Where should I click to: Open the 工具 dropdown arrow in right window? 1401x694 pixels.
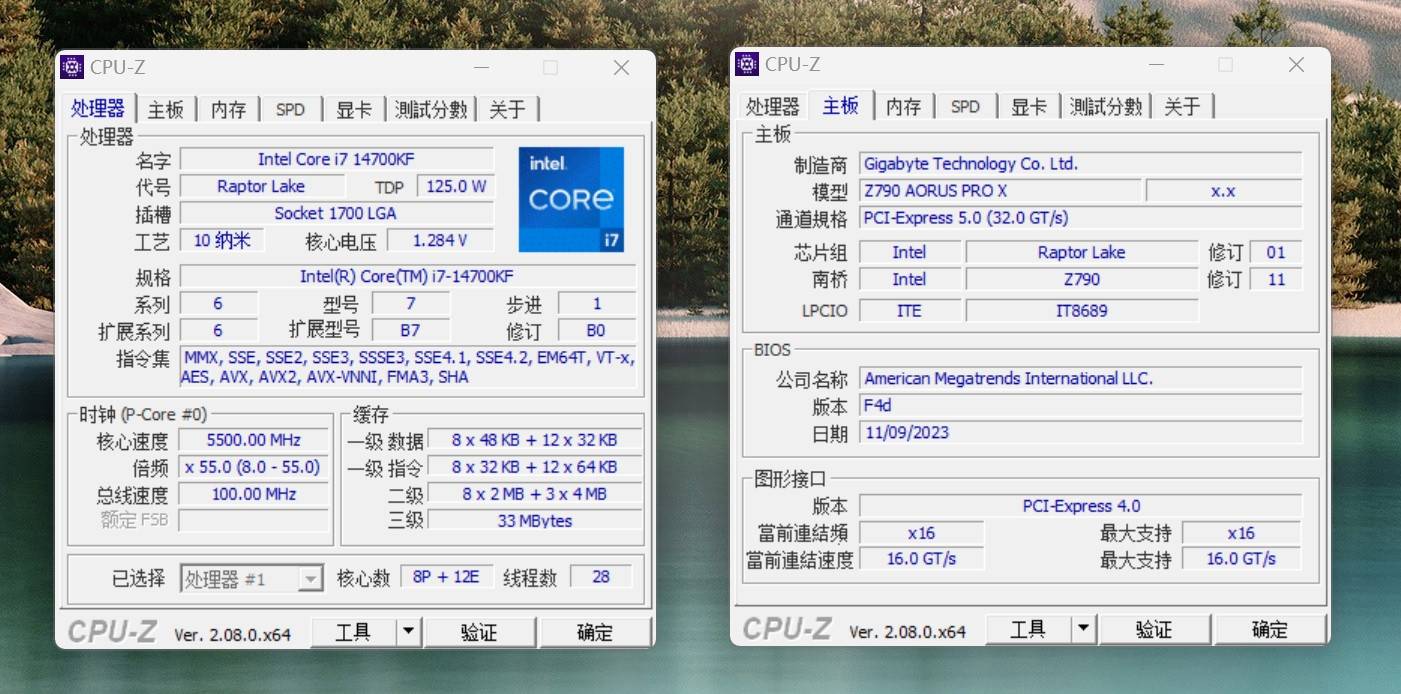click(1084, 628)
